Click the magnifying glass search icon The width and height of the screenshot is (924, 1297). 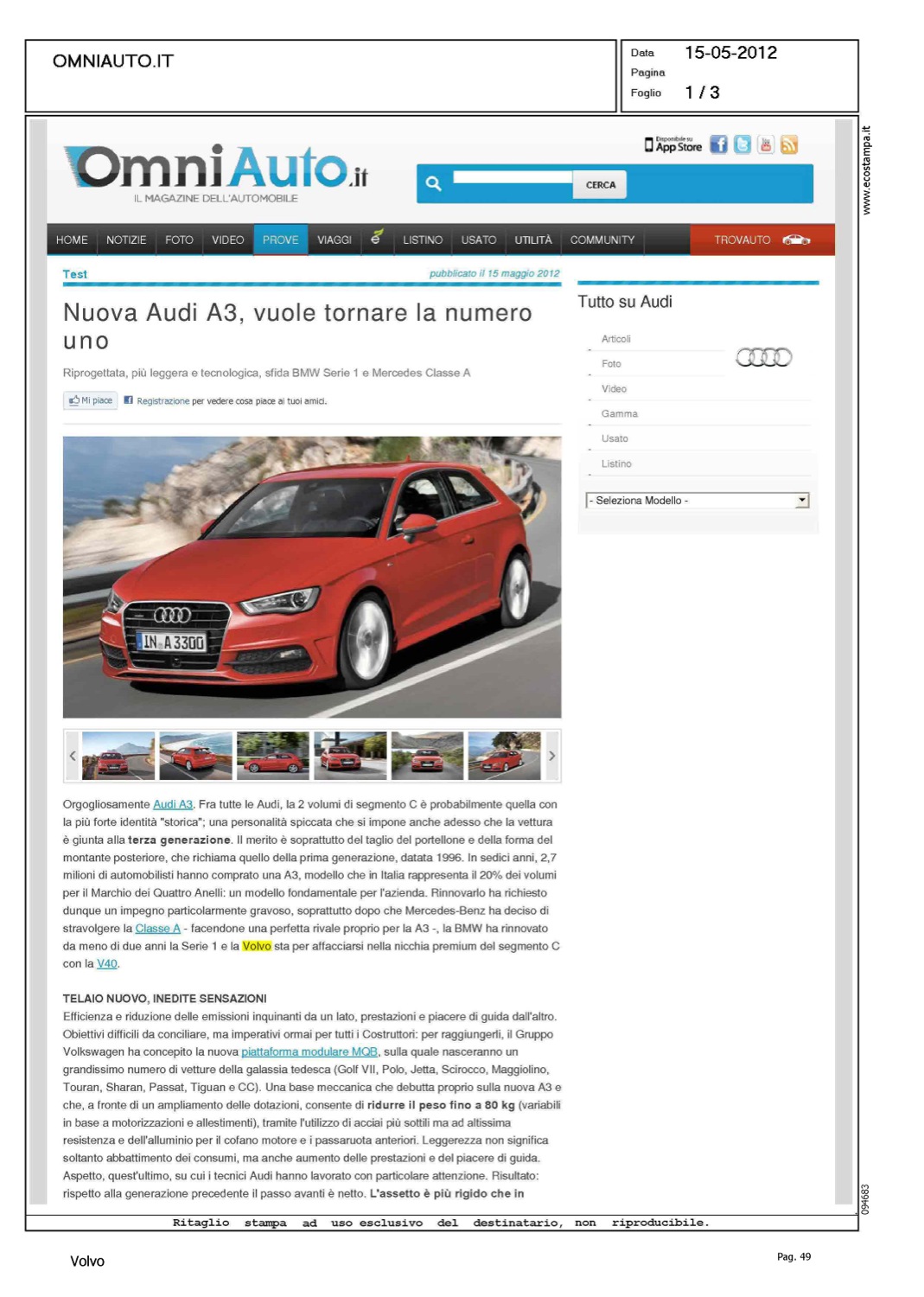point(434,183)
